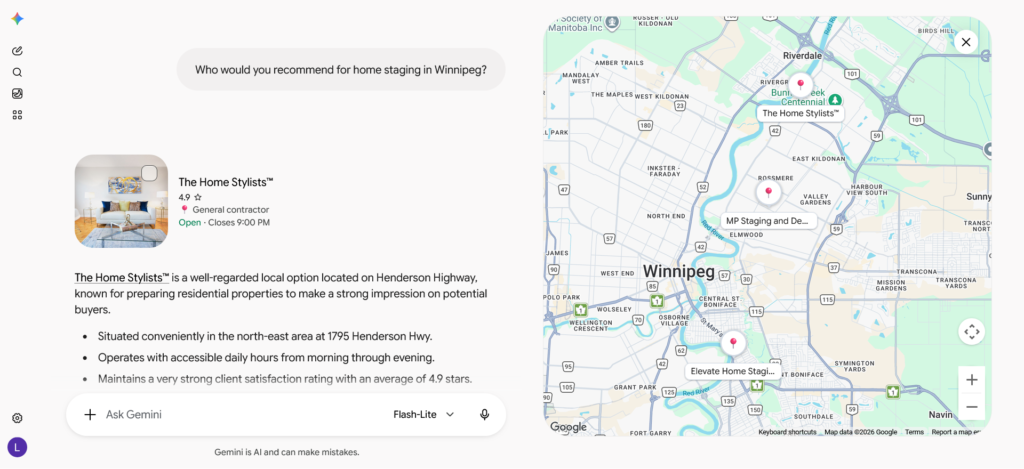1024x469 pixels.
Task: Open The Home Stylists underlined link
Action: point(122,277)
